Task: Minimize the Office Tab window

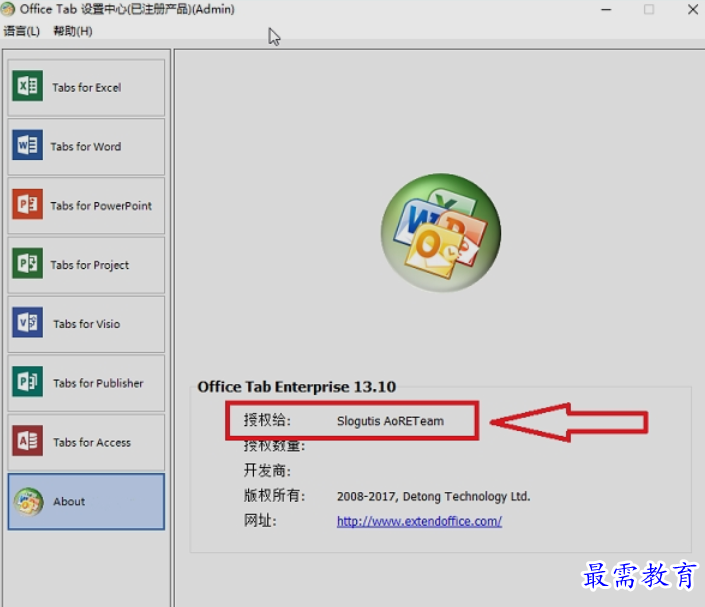Action: pos(606,9)
